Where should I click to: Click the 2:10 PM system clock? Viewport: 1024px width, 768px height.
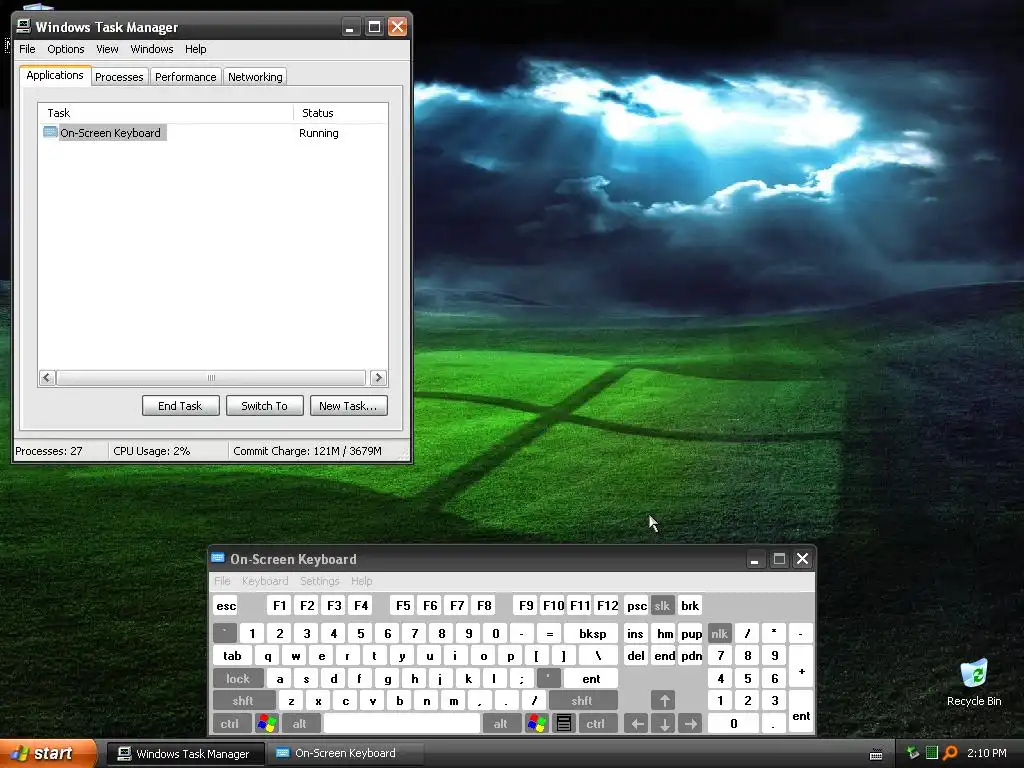pos(986,753)
